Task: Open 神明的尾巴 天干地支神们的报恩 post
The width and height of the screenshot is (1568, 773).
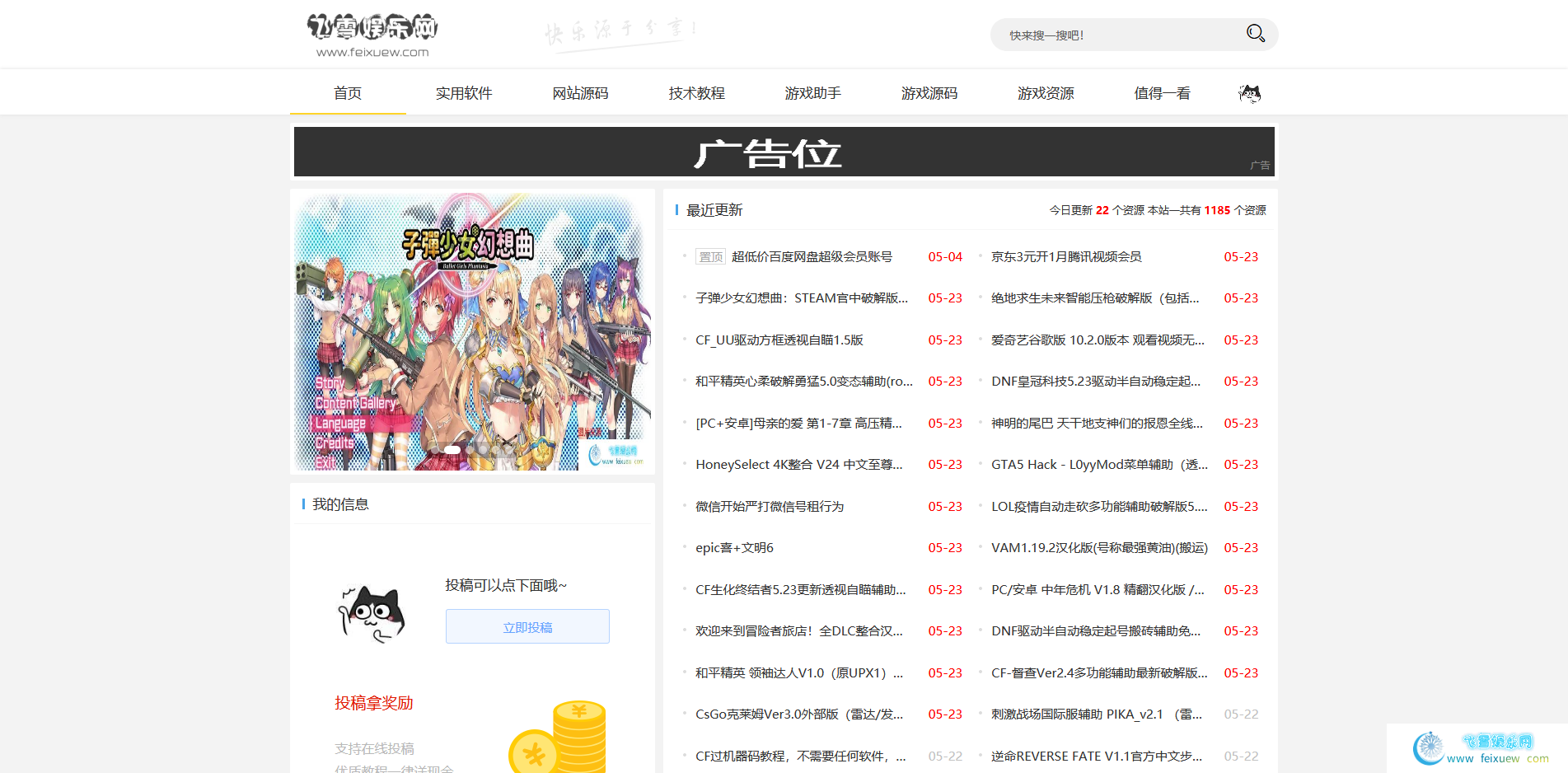Action: tap(1097, 423)
